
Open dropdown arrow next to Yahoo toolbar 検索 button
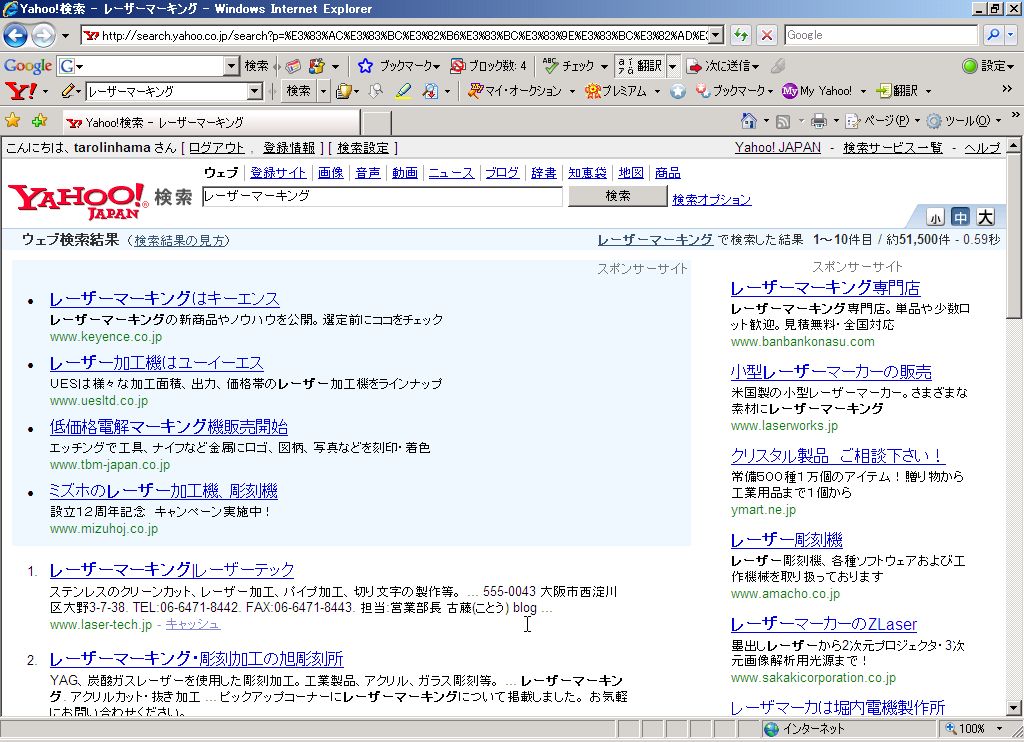(x=323, y=91)
